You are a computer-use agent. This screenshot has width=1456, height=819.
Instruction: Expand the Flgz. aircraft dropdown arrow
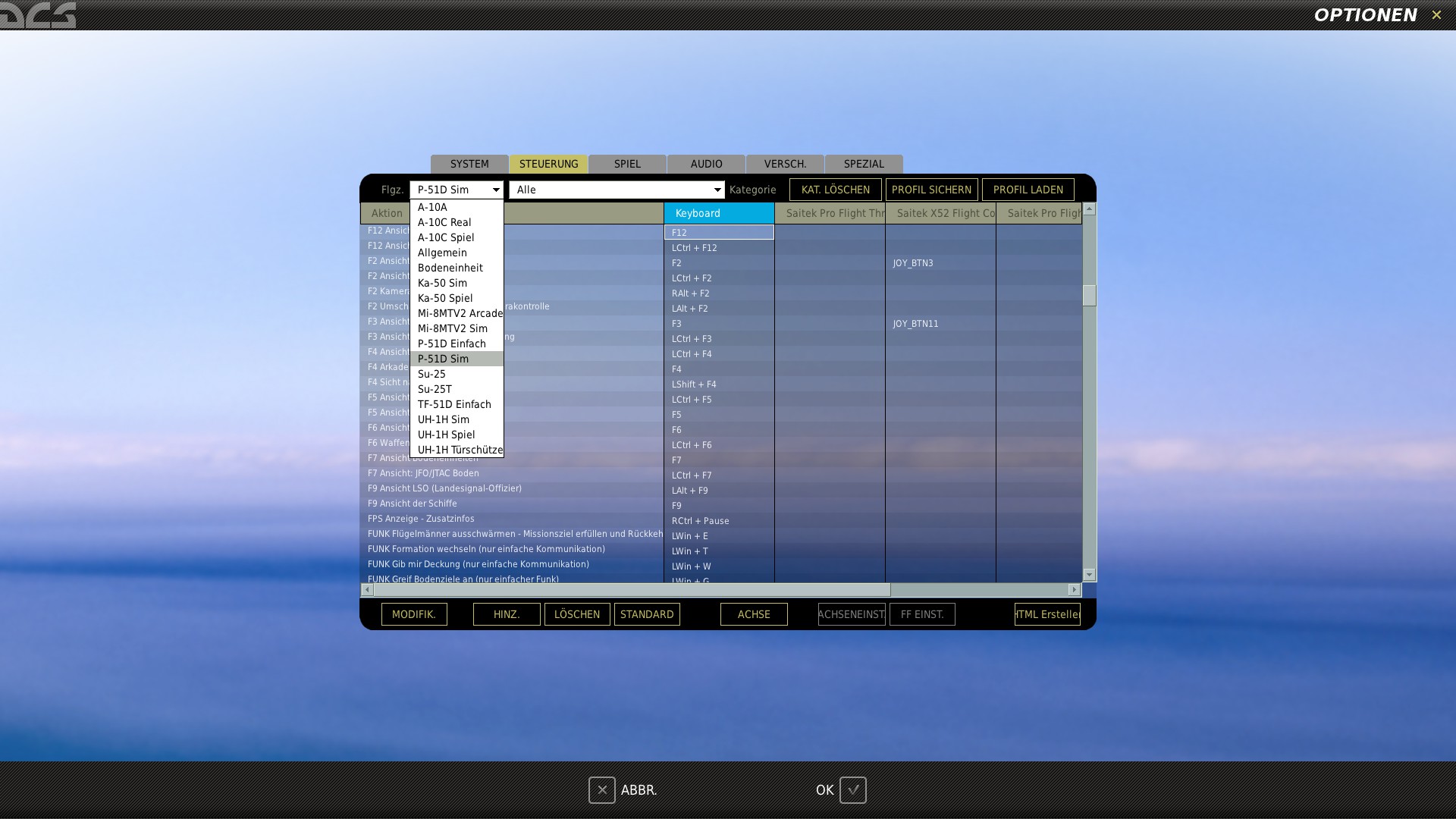[496, 190]
